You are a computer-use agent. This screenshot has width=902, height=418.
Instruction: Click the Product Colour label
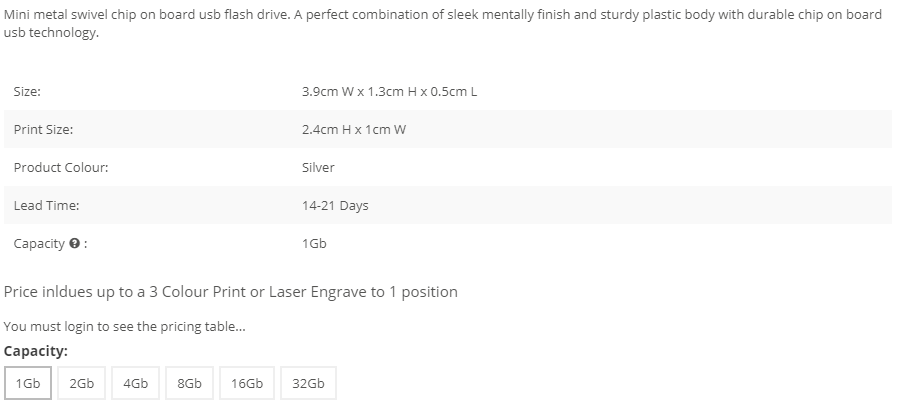tap(61, 167)
